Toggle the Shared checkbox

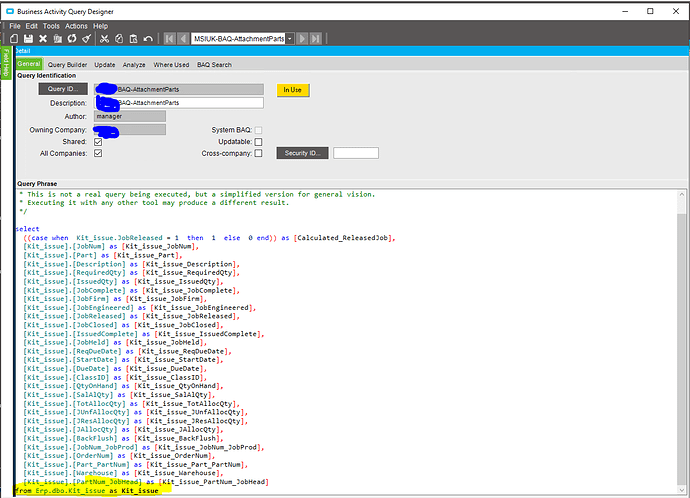[x=98, y=142]
